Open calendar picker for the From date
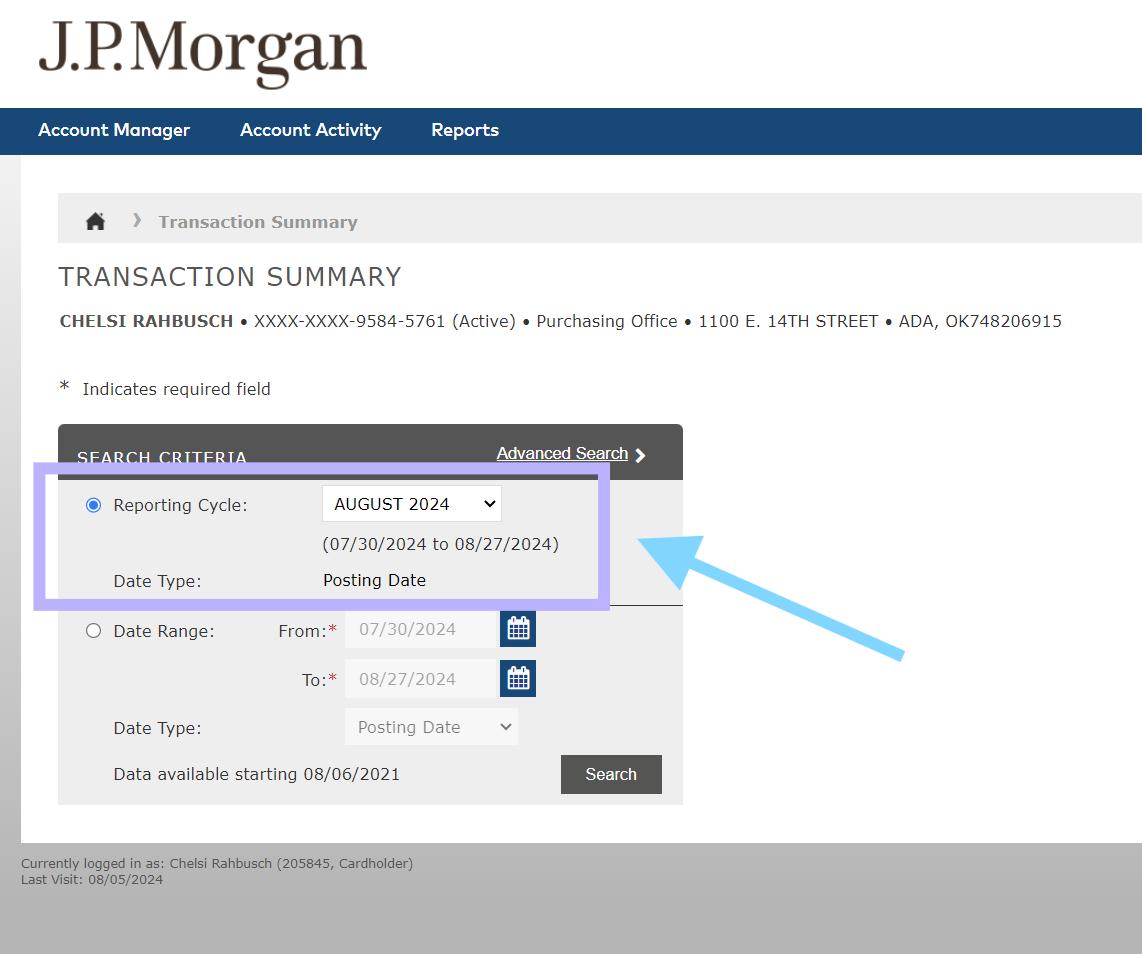The width and height of the screenshot is (1142, 954). (518, 628)
